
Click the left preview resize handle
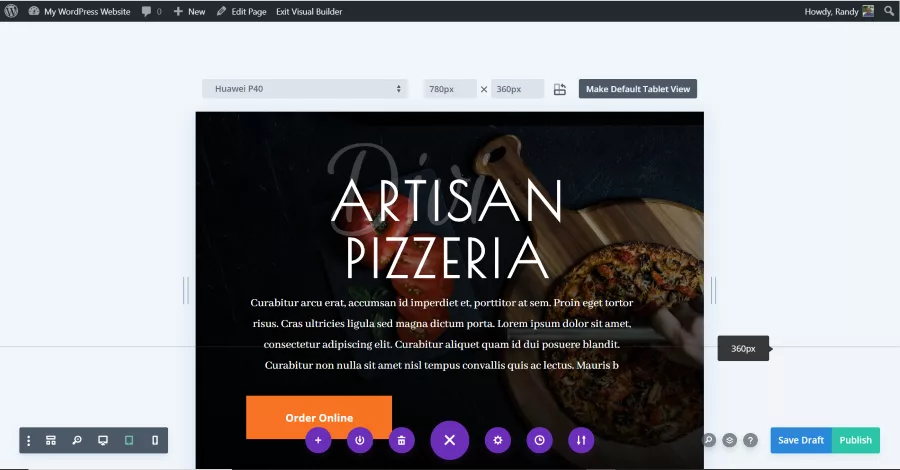[x=186, y=290]
